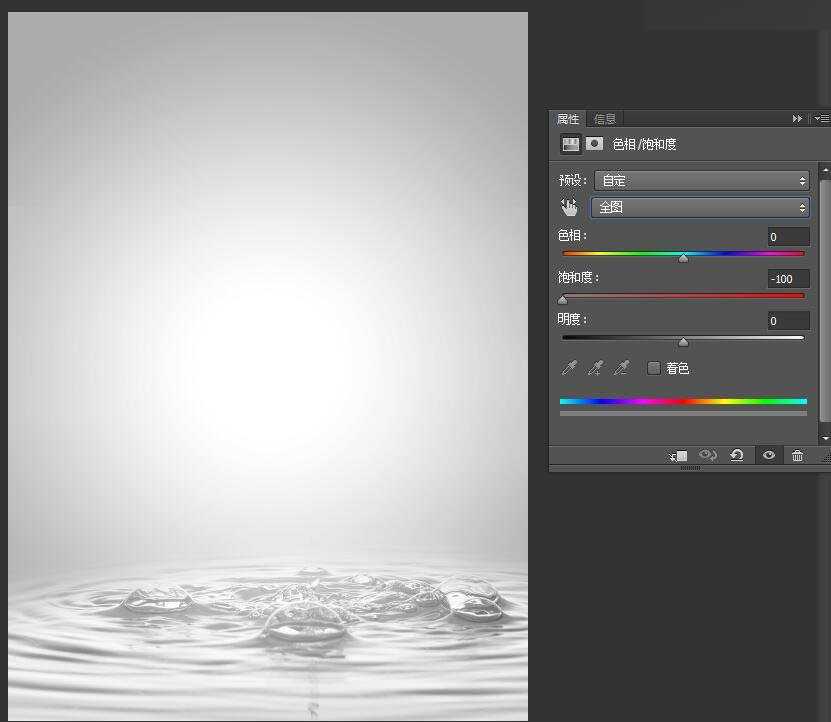Viewport: 831px width, 722px height.
Task: Select the subtract-from-sample eyedropper tool
Action: pos(621,368)
